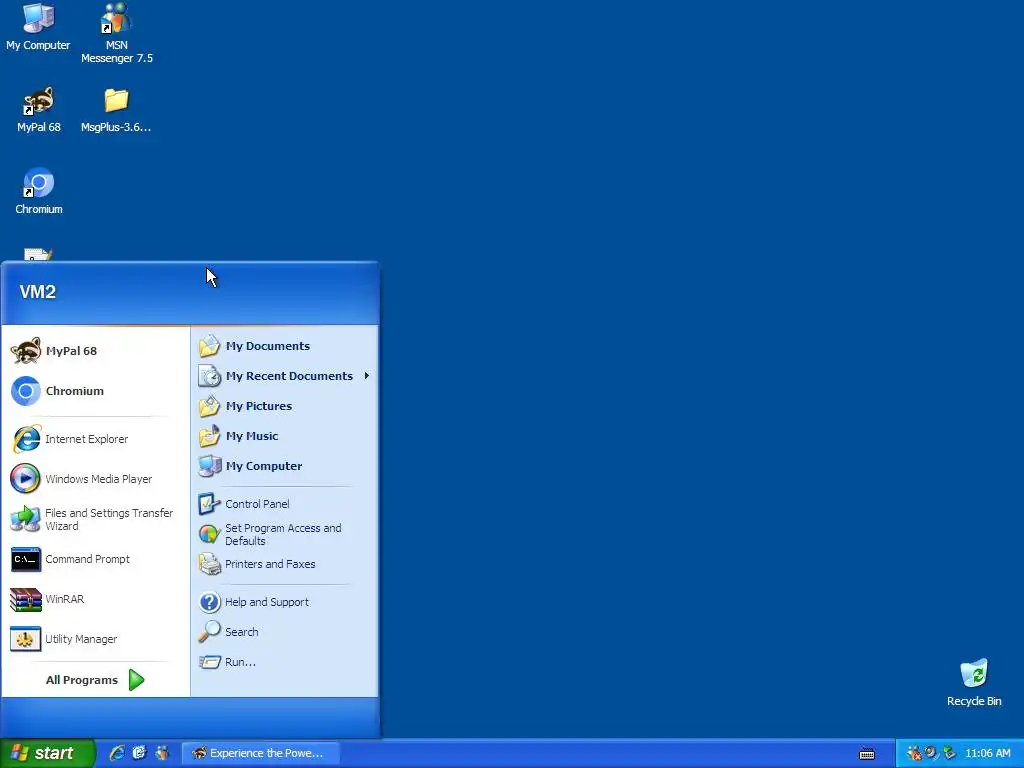This screenshot has height=768, width=1024.
Task: Expand the My Recent Documents submenu
Action: (x=285, y=376)
